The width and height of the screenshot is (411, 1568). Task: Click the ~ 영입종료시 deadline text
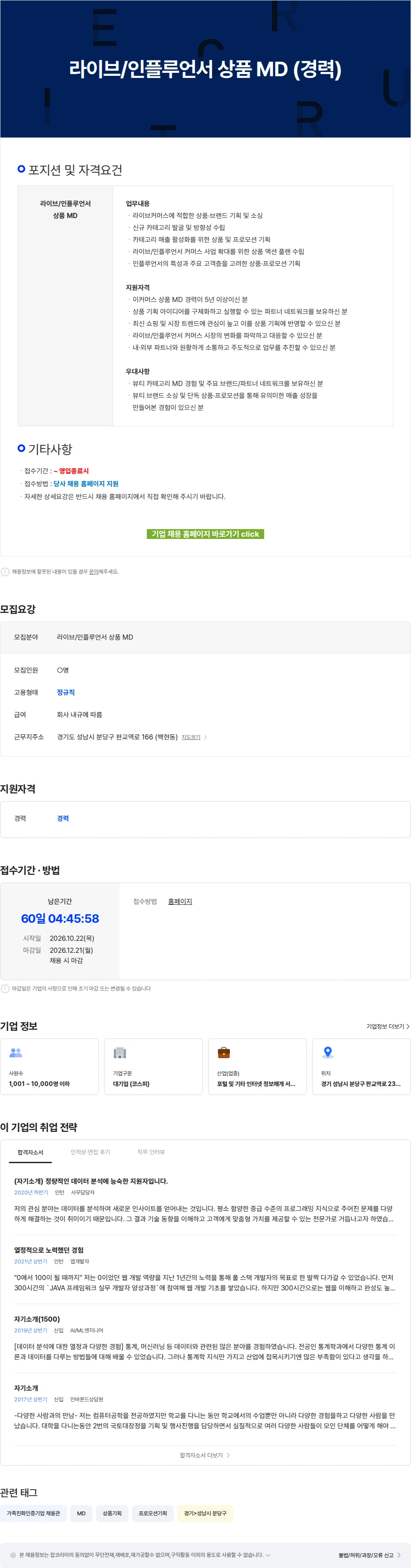(x=71, y=470)
